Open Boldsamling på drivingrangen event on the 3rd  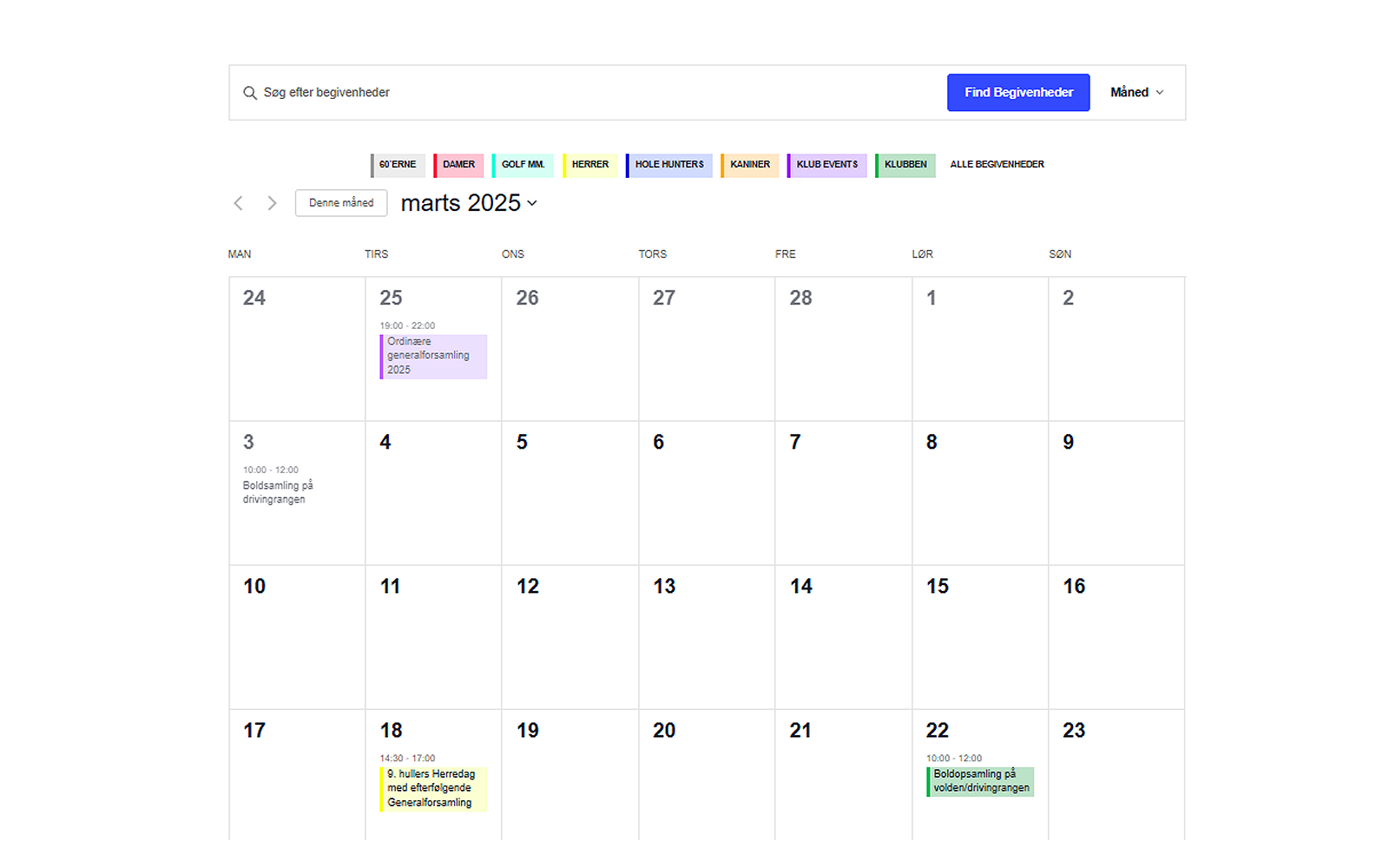(278, 492)
